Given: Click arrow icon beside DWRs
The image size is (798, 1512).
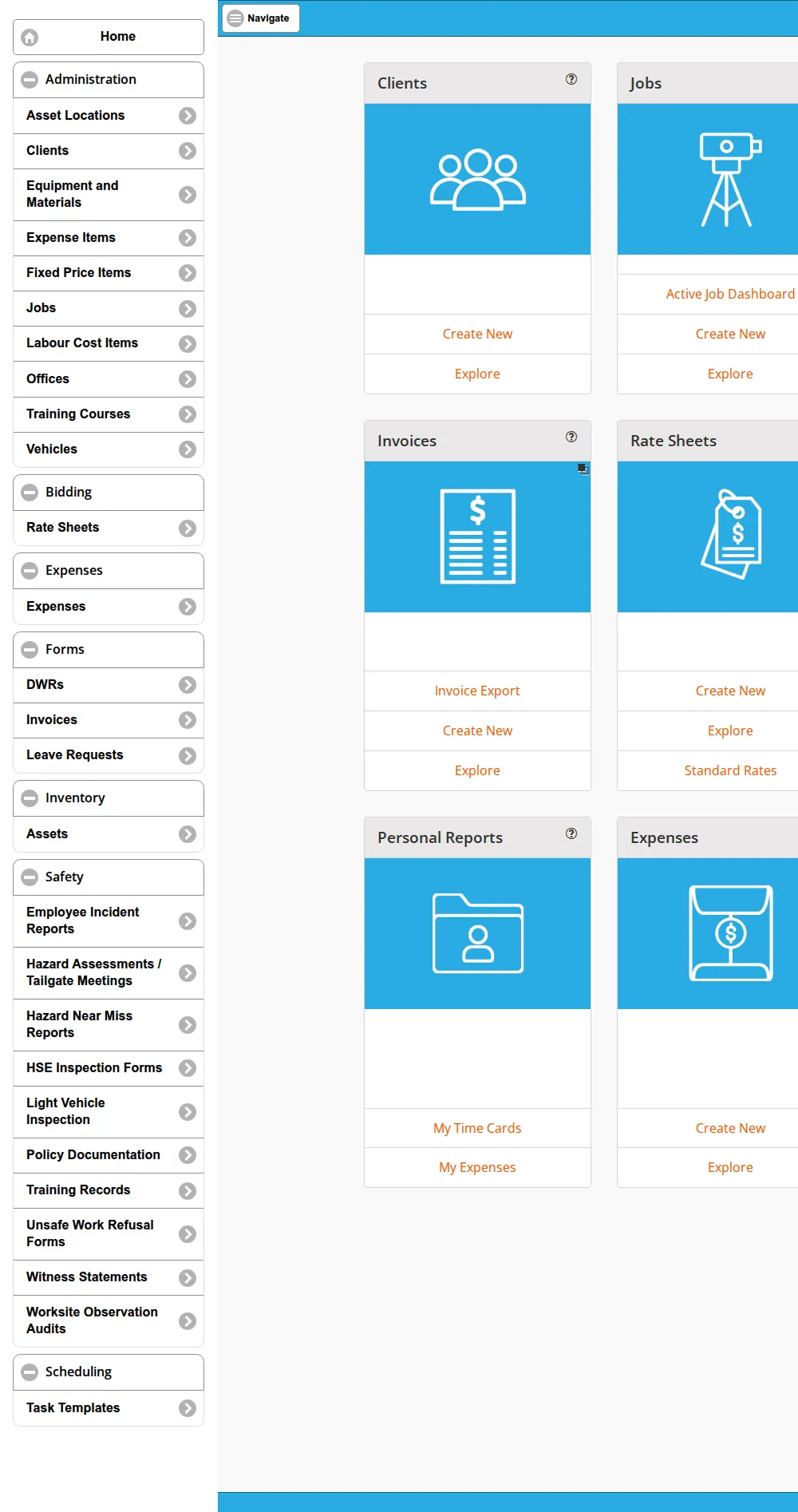Looking at the screenshot, I should coord(188,685).
